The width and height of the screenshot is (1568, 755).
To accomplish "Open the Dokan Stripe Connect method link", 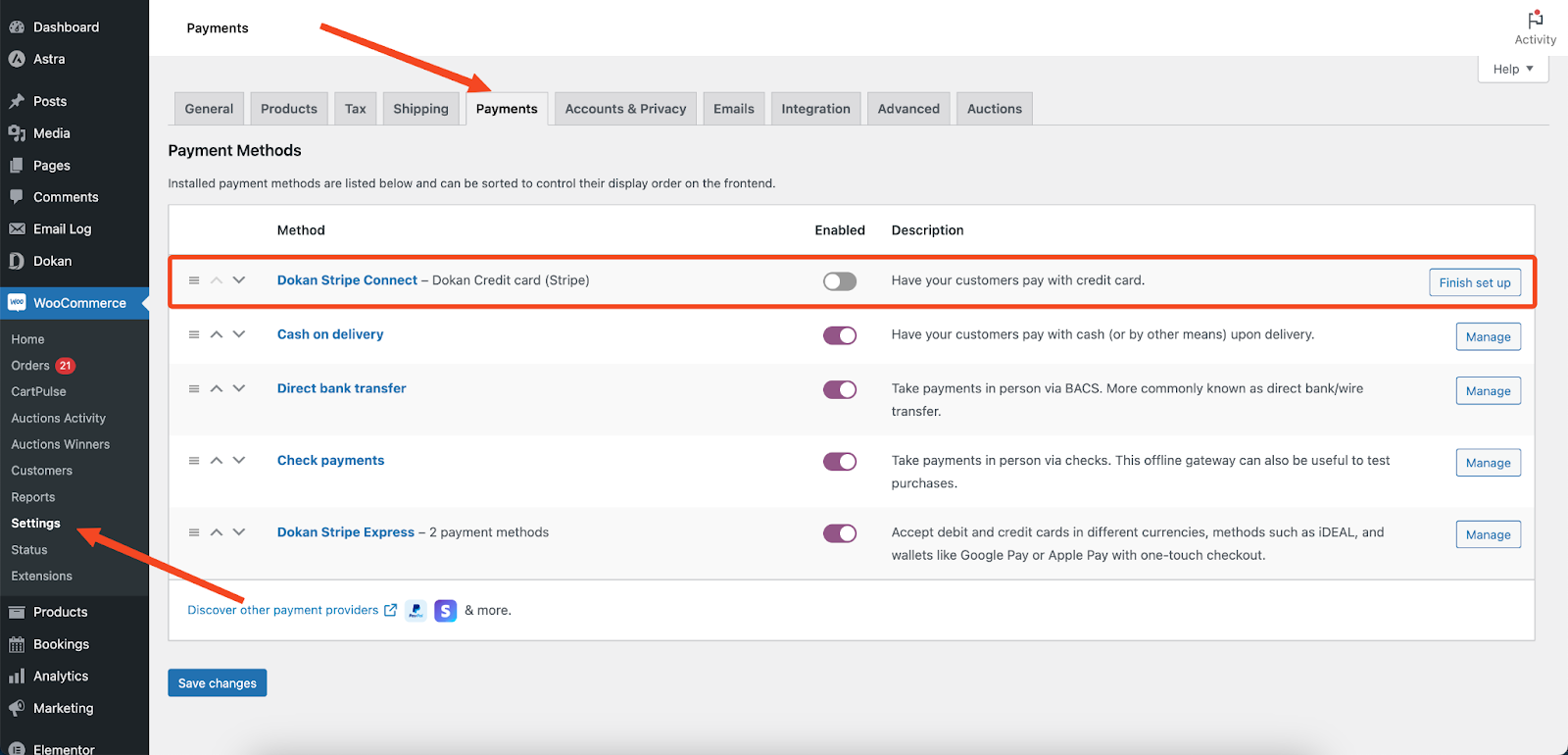I will pos(347,280).
